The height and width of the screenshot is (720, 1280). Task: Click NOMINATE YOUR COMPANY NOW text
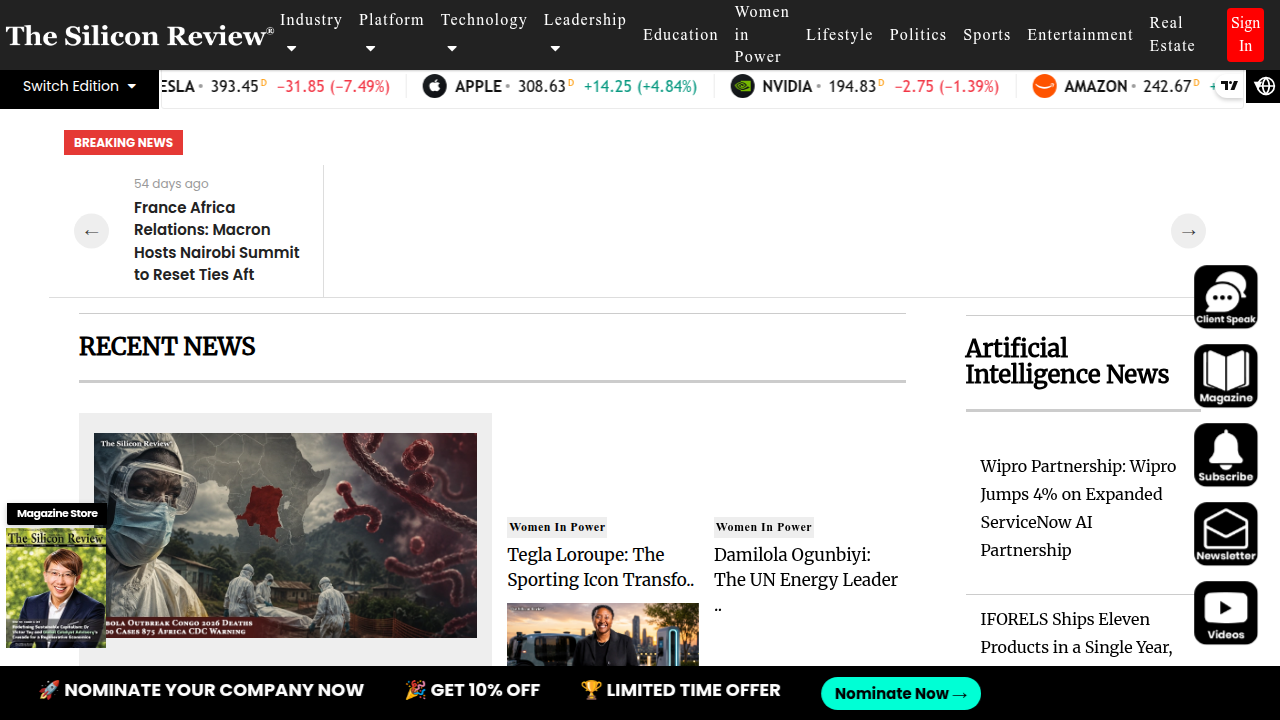coord(201,690)
